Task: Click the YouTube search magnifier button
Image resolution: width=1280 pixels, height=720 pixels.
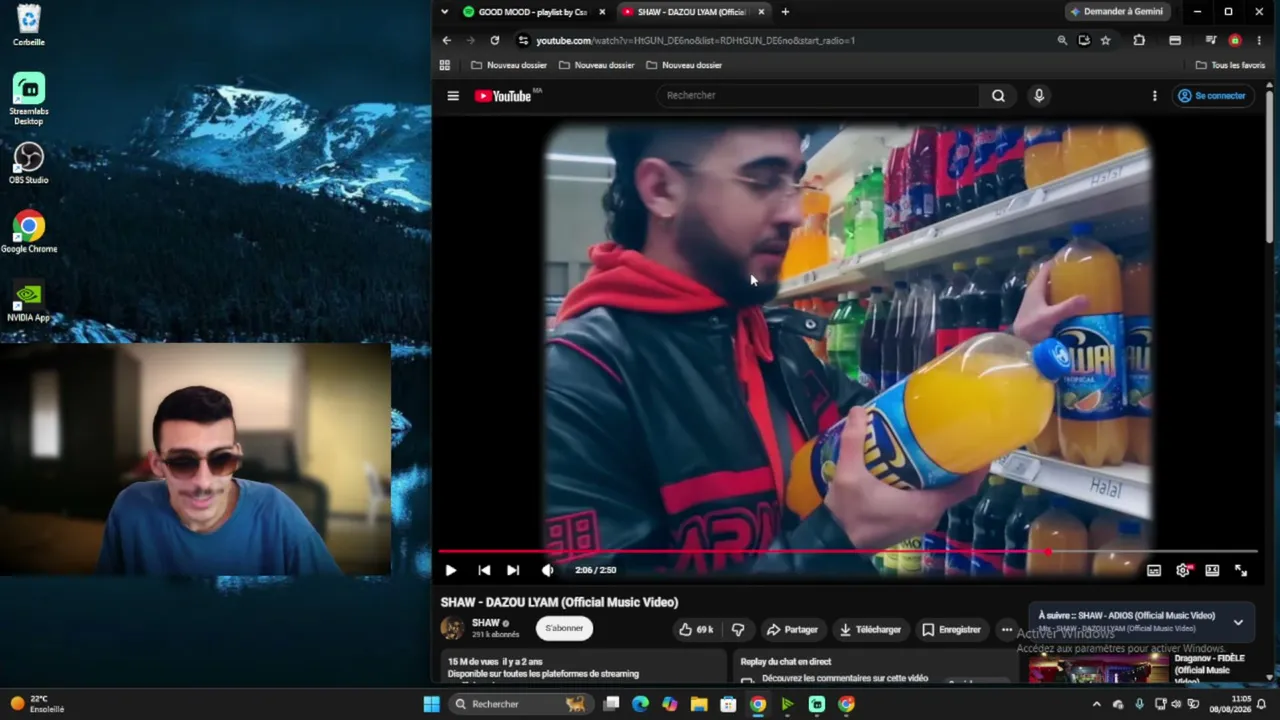Action: pos(998,96)
